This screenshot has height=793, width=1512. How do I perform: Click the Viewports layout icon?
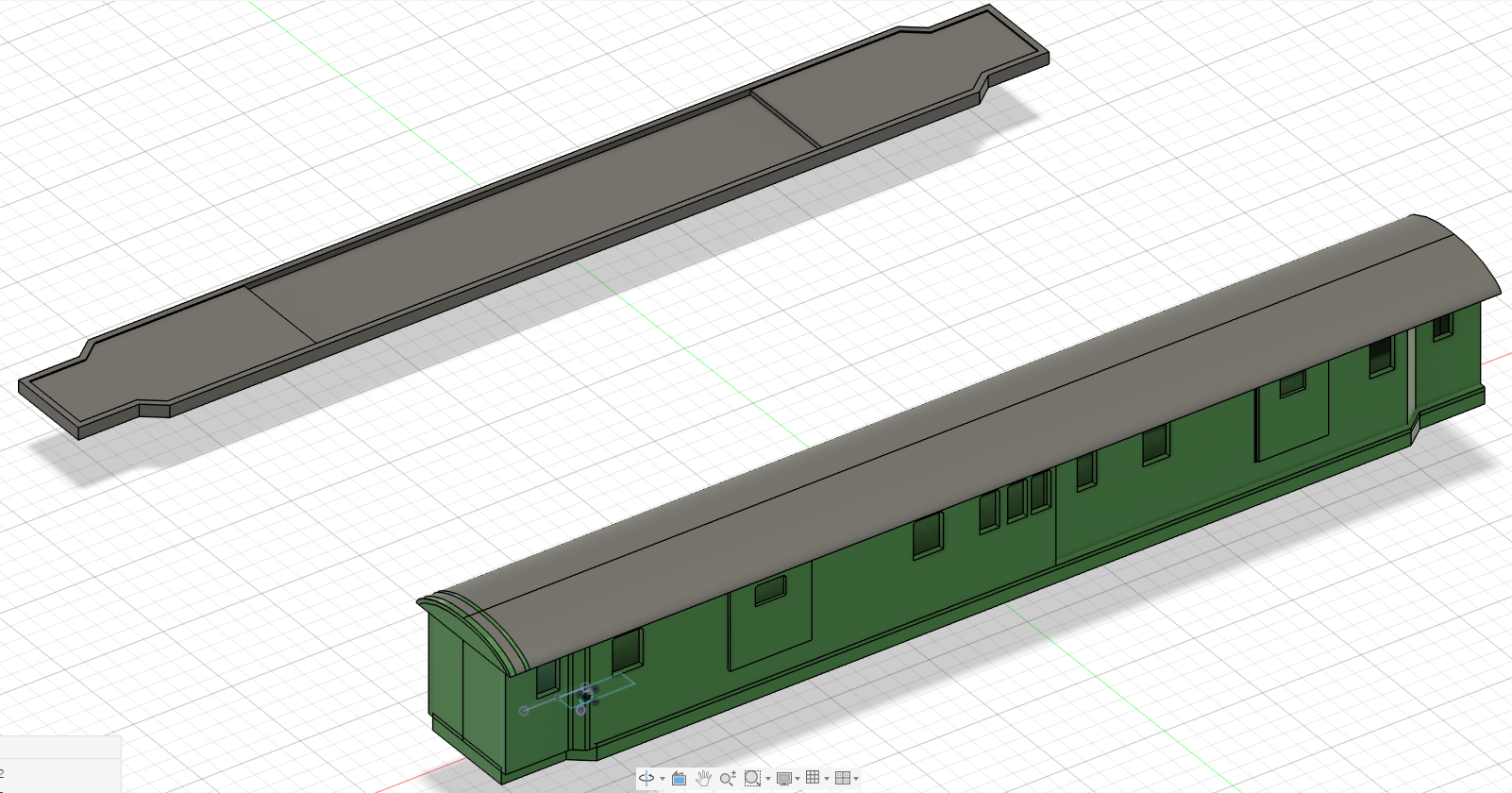coord(843,778)
